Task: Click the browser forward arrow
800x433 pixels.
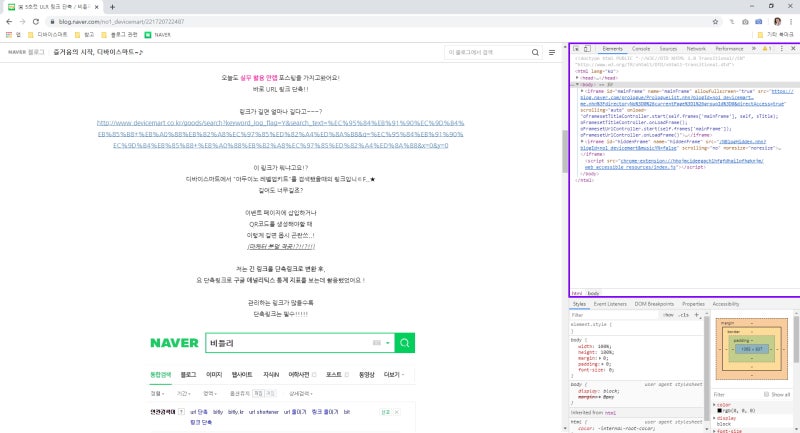Action: [x=22, y=21]
